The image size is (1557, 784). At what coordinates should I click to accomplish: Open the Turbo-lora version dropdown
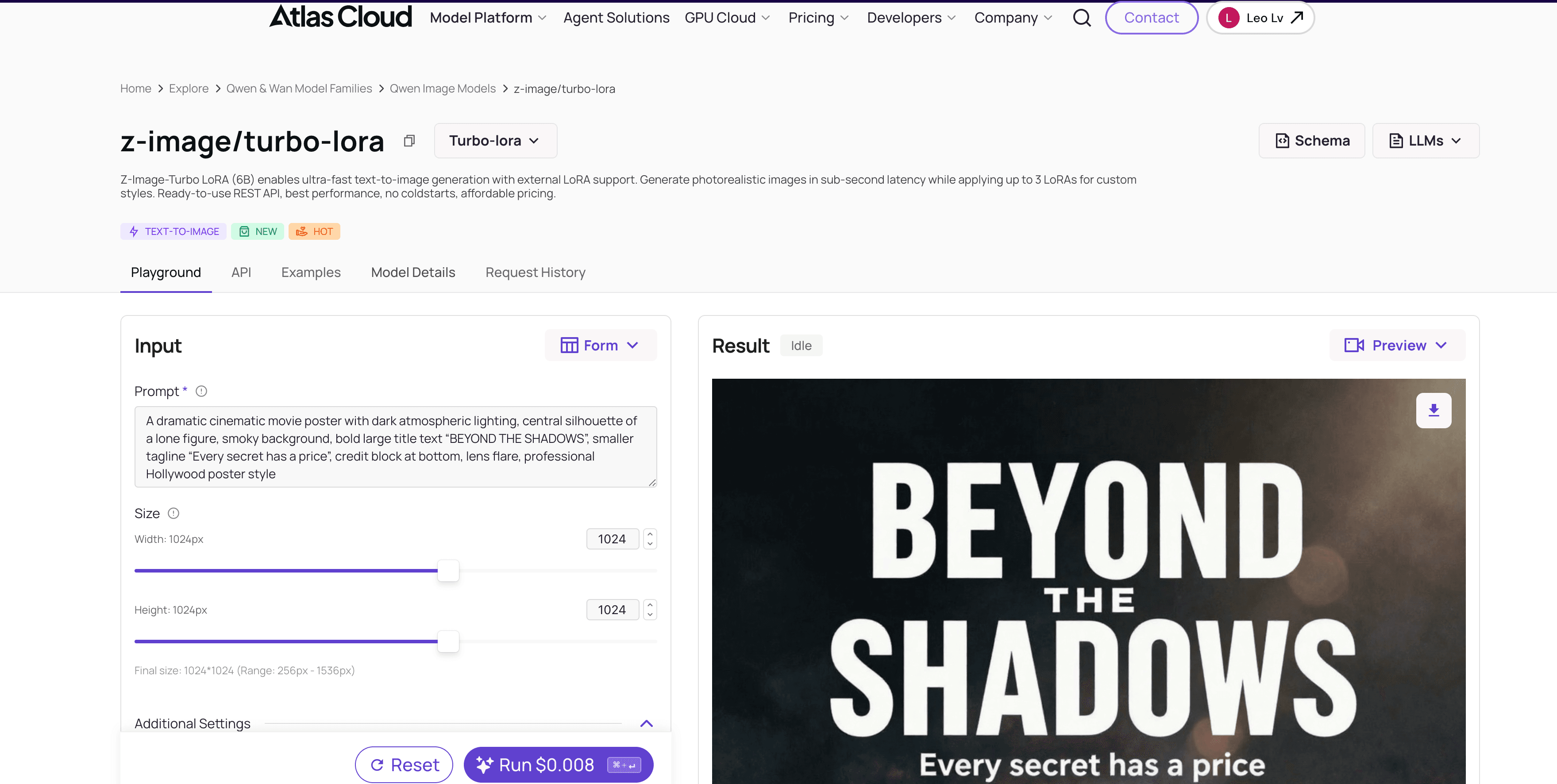click(495, 141)
